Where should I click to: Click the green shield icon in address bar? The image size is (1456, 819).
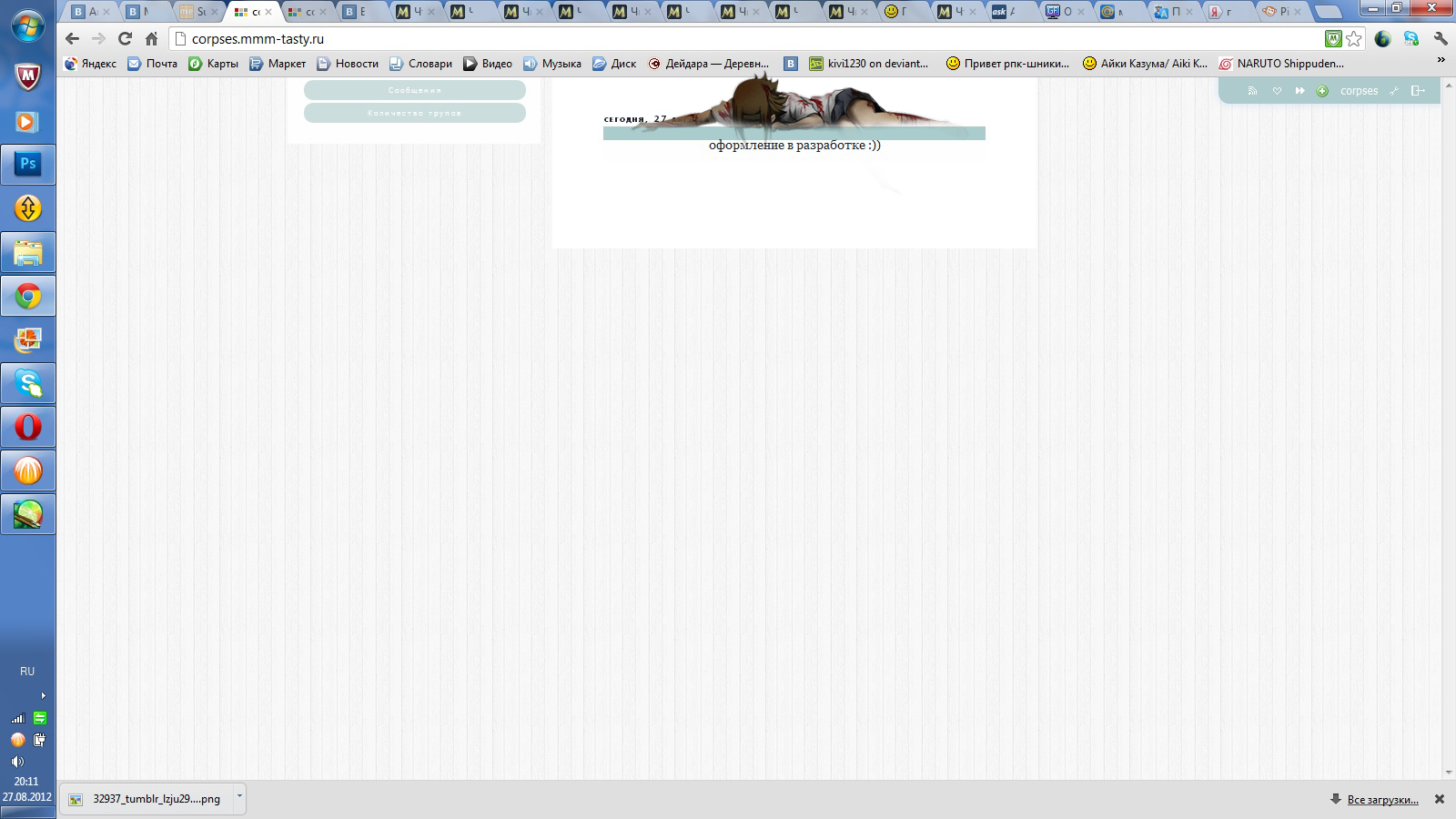point(1333,39)
